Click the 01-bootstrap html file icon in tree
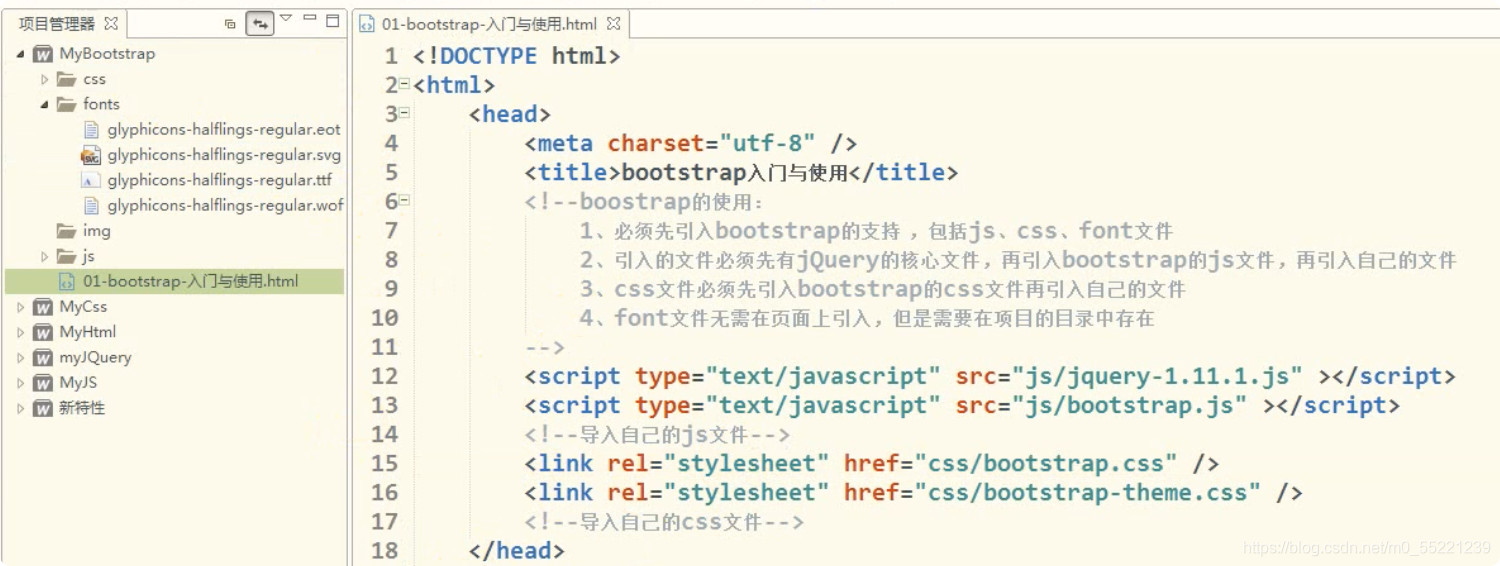Screen dimensions: 1500x566 click(x=67, y=282)
